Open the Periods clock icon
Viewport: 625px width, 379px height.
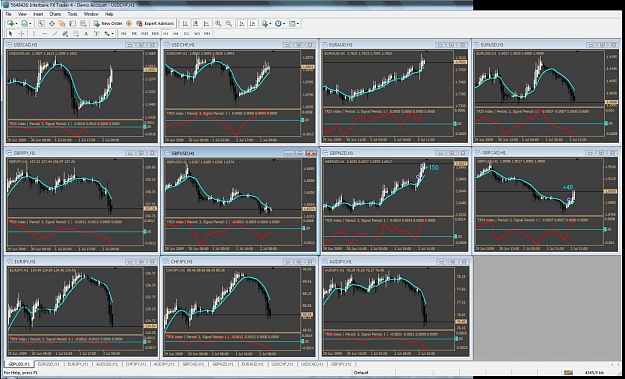[x=278, y=24]
